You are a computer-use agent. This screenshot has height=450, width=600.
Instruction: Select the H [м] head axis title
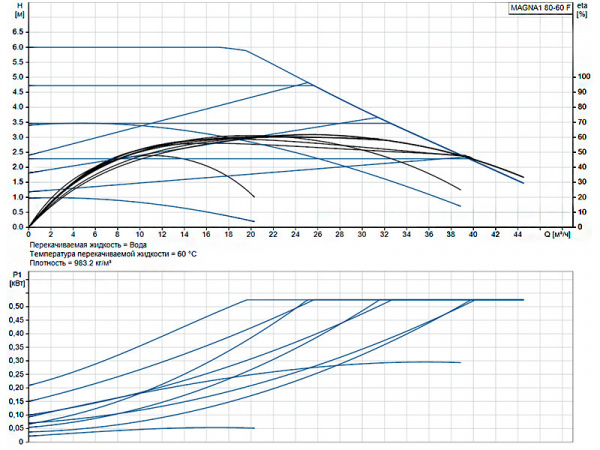coord(15,12)
